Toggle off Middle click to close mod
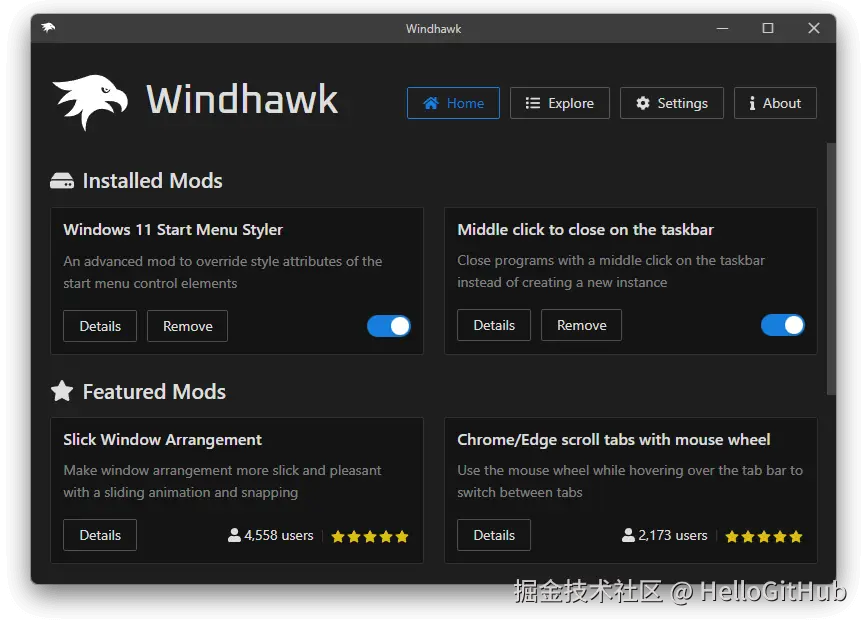Viewport: 867px width, 625px height. 783,325
